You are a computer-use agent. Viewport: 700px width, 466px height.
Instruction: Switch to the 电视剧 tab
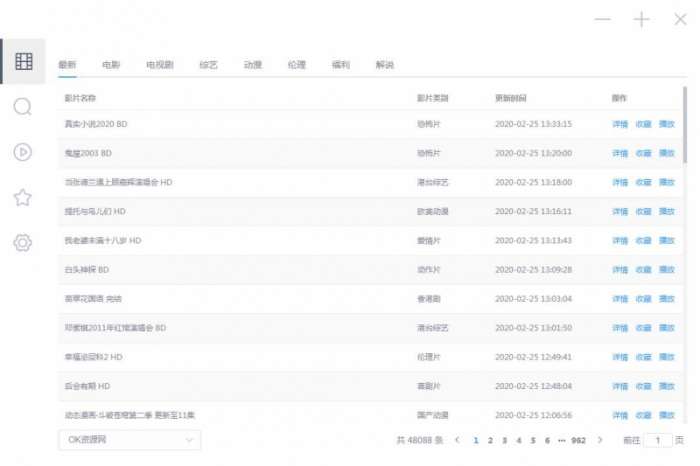click(x=160, y=65)
